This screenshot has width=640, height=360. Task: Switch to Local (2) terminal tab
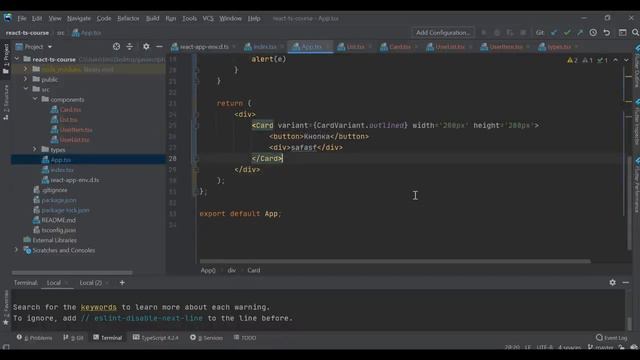(91, 282)
